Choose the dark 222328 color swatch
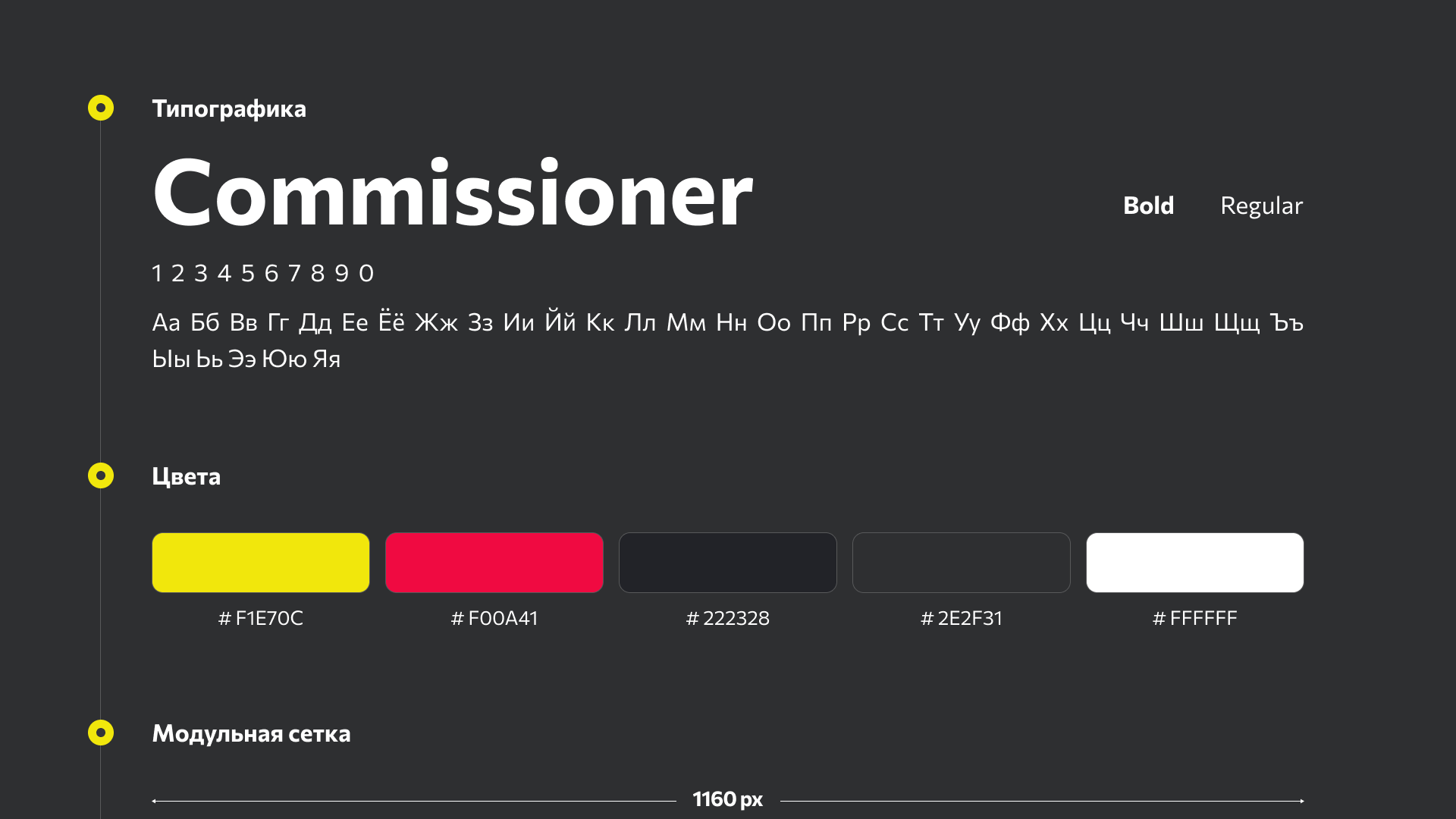This screenshot has width=1456, height=819. [728, 563]
